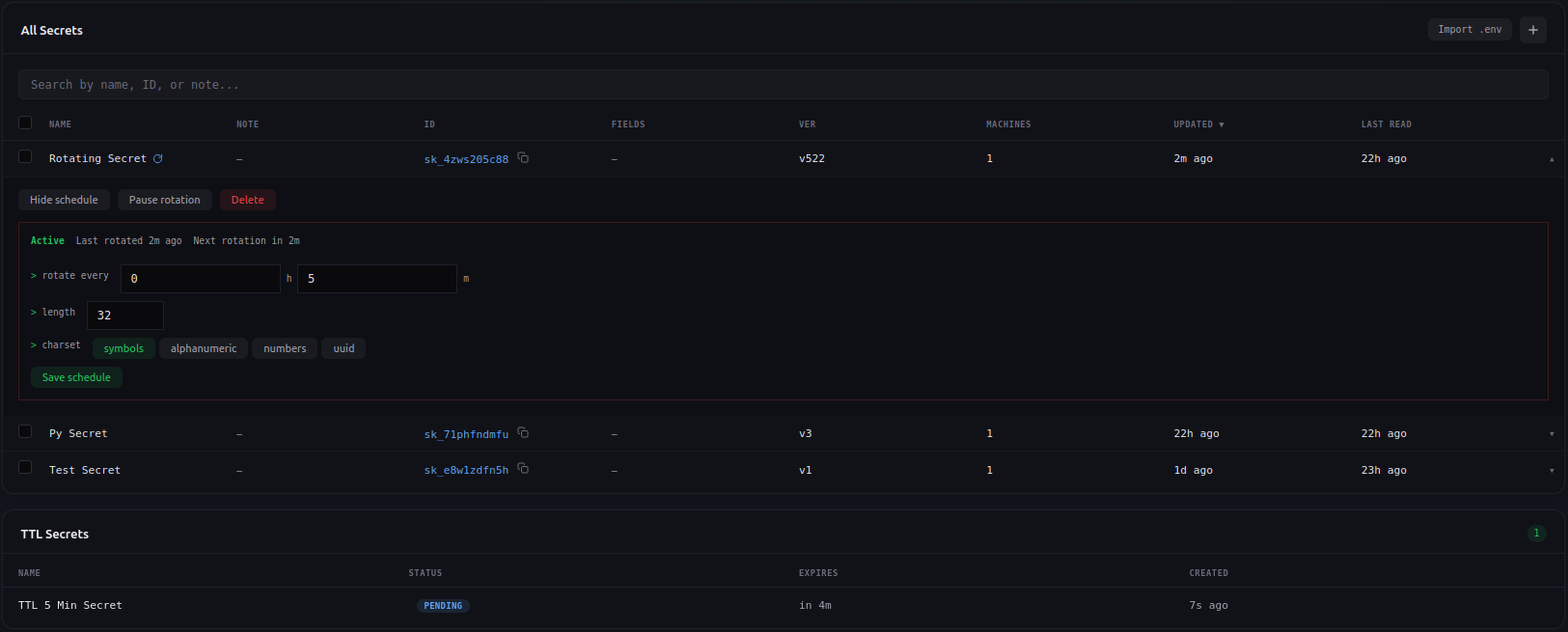
Task: Click the EXPIRES column header
Action: [818, 573]
